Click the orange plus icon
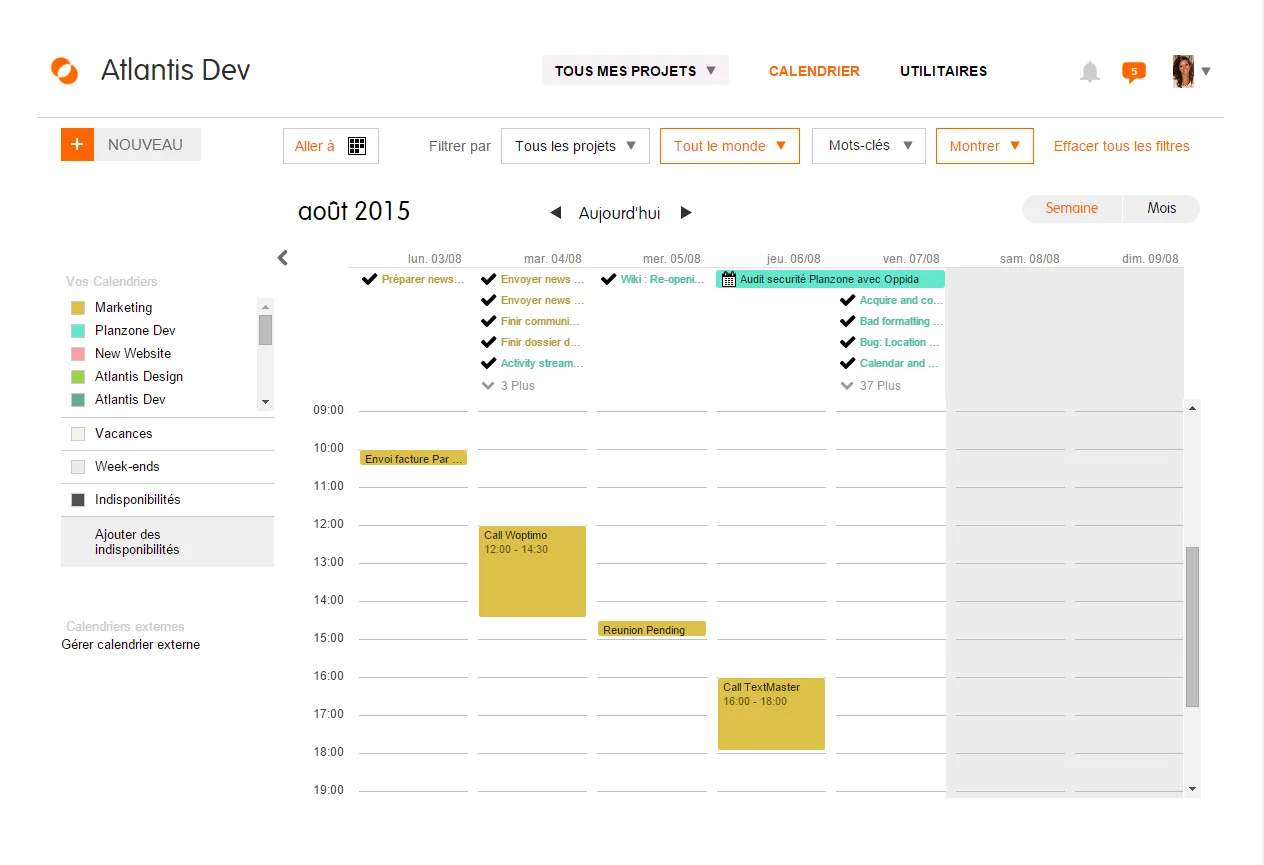1264x865 pixels. coord(77,144)
